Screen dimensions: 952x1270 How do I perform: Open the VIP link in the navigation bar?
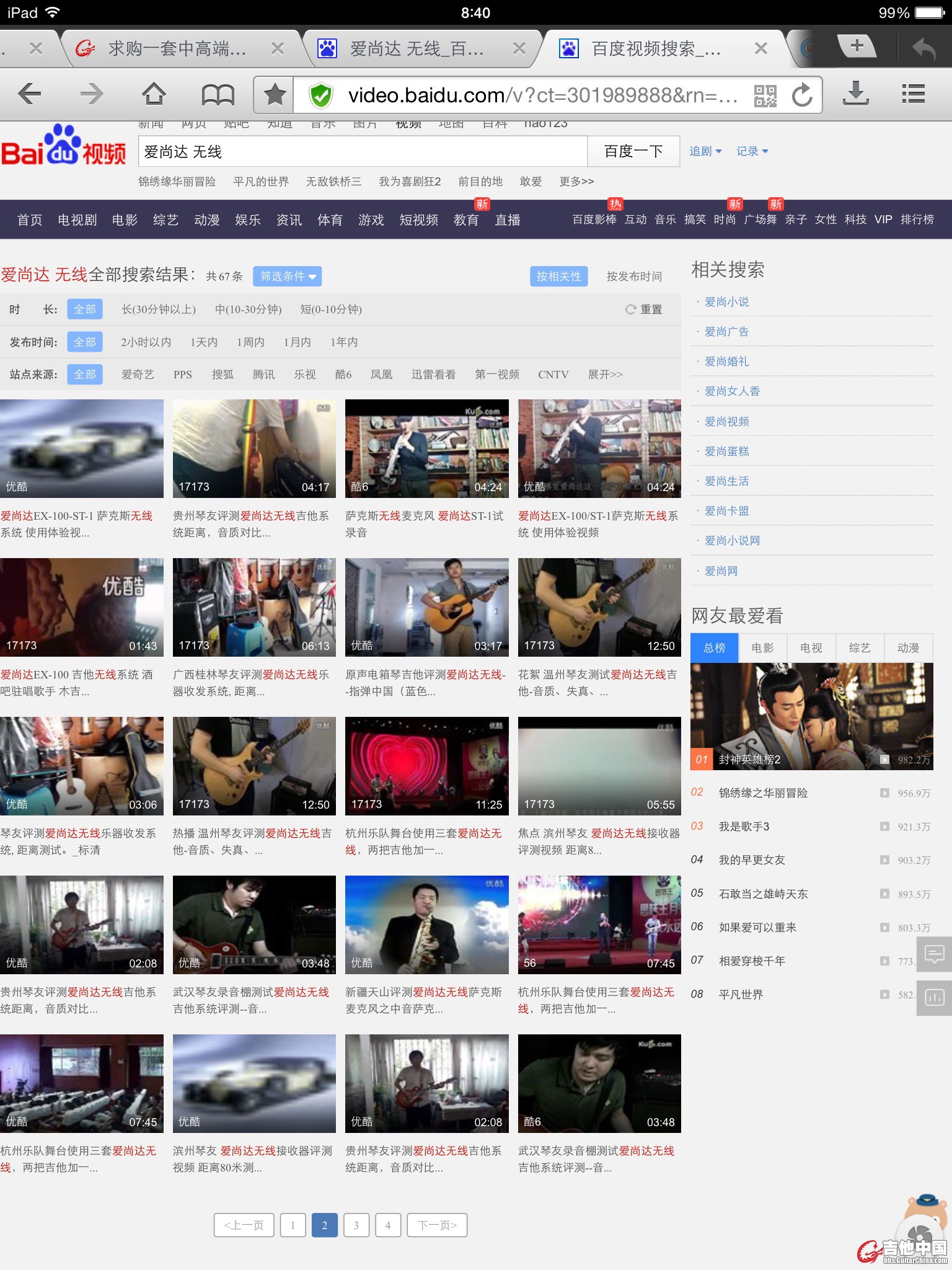click(883, 220)
